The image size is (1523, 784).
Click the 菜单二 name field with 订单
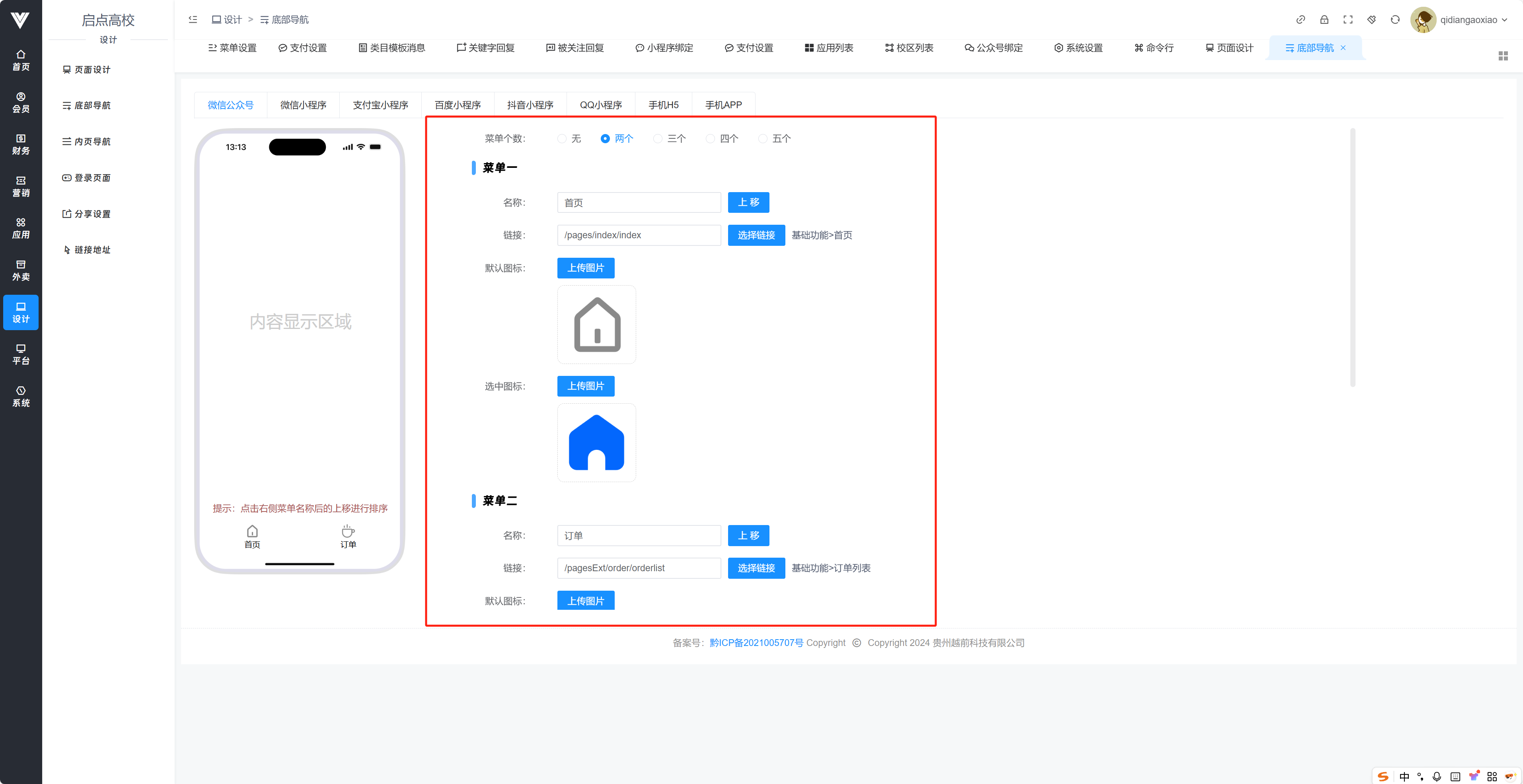pyautogui.click(x=639, y=535)
